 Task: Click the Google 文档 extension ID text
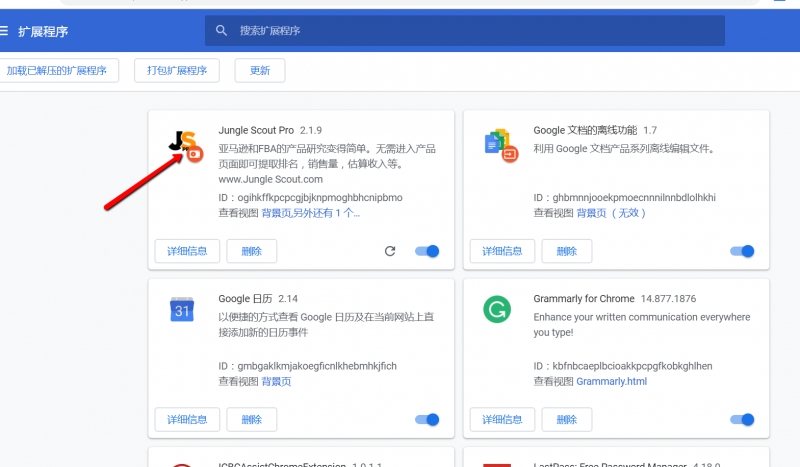tap(624, 198)
